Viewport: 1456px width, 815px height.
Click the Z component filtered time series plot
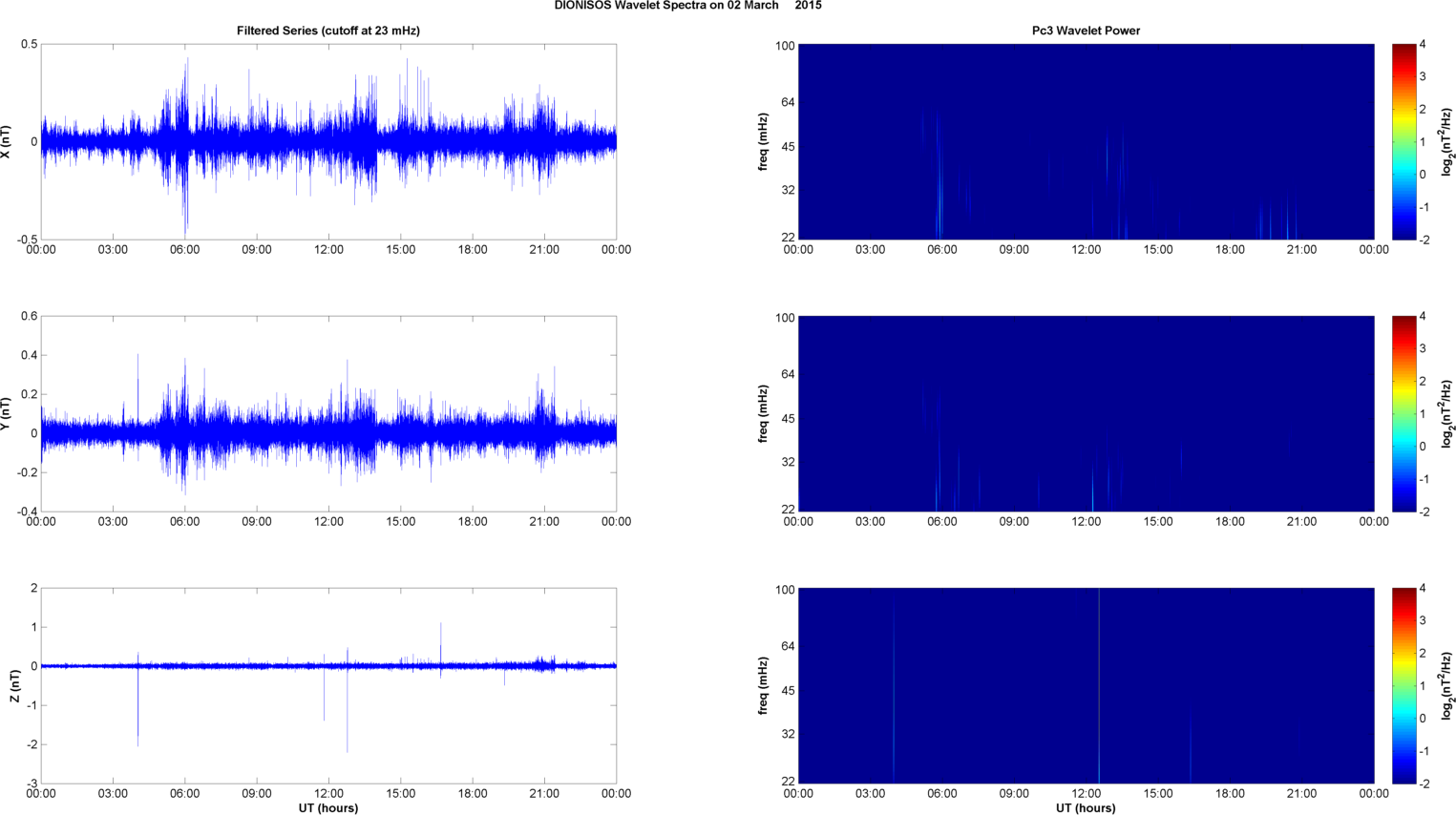click(328, 686)
